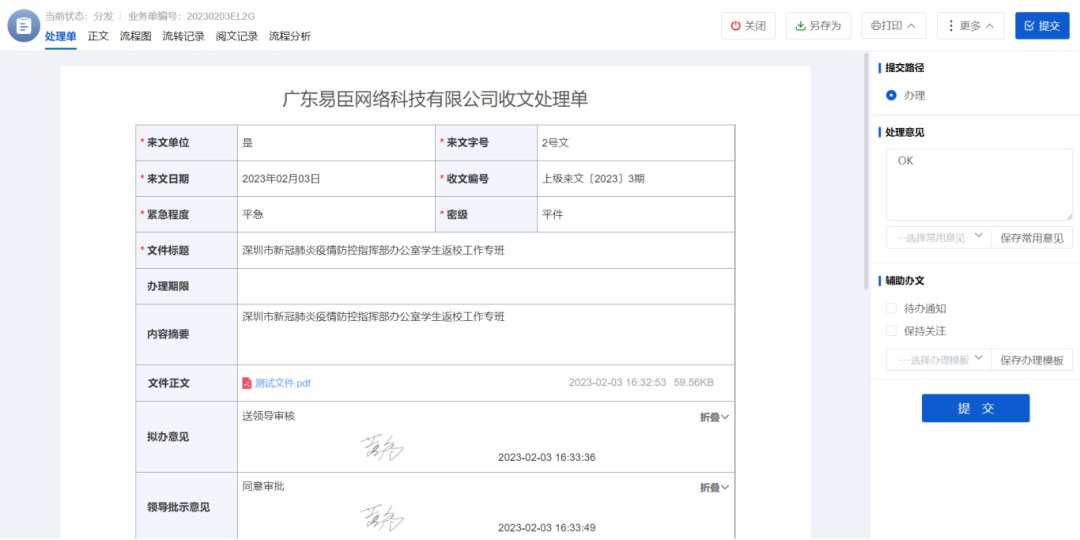Screen dimensions: 1080x540
Task: Collapse the 领导批示意见 section via 折叠
Action: pos(714,488)
